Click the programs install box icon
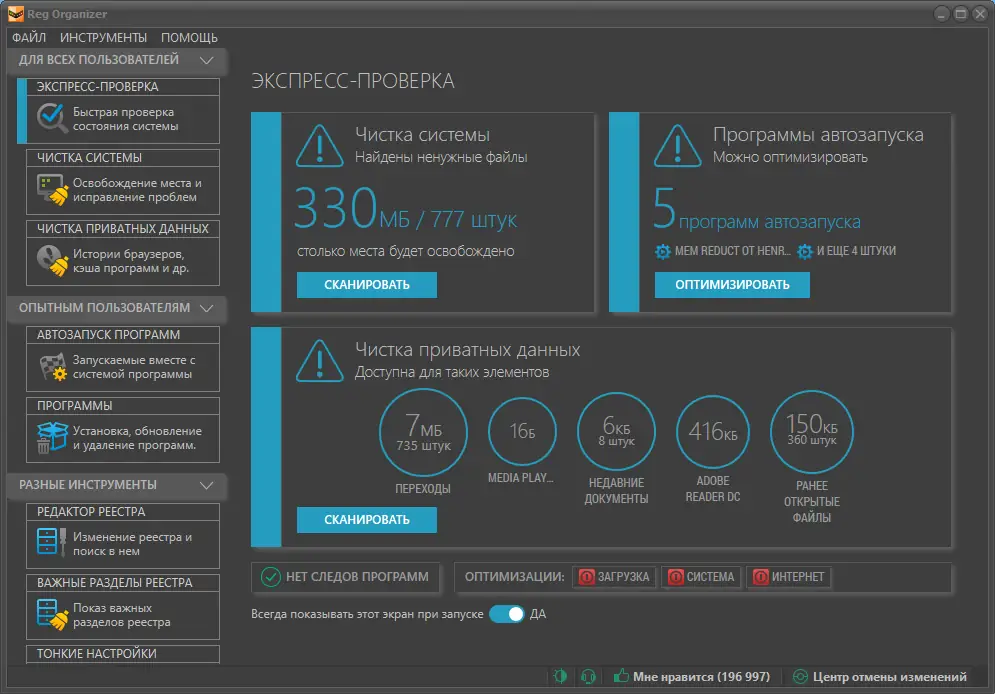This screenshot has height=694, width=995. point(52,438)
